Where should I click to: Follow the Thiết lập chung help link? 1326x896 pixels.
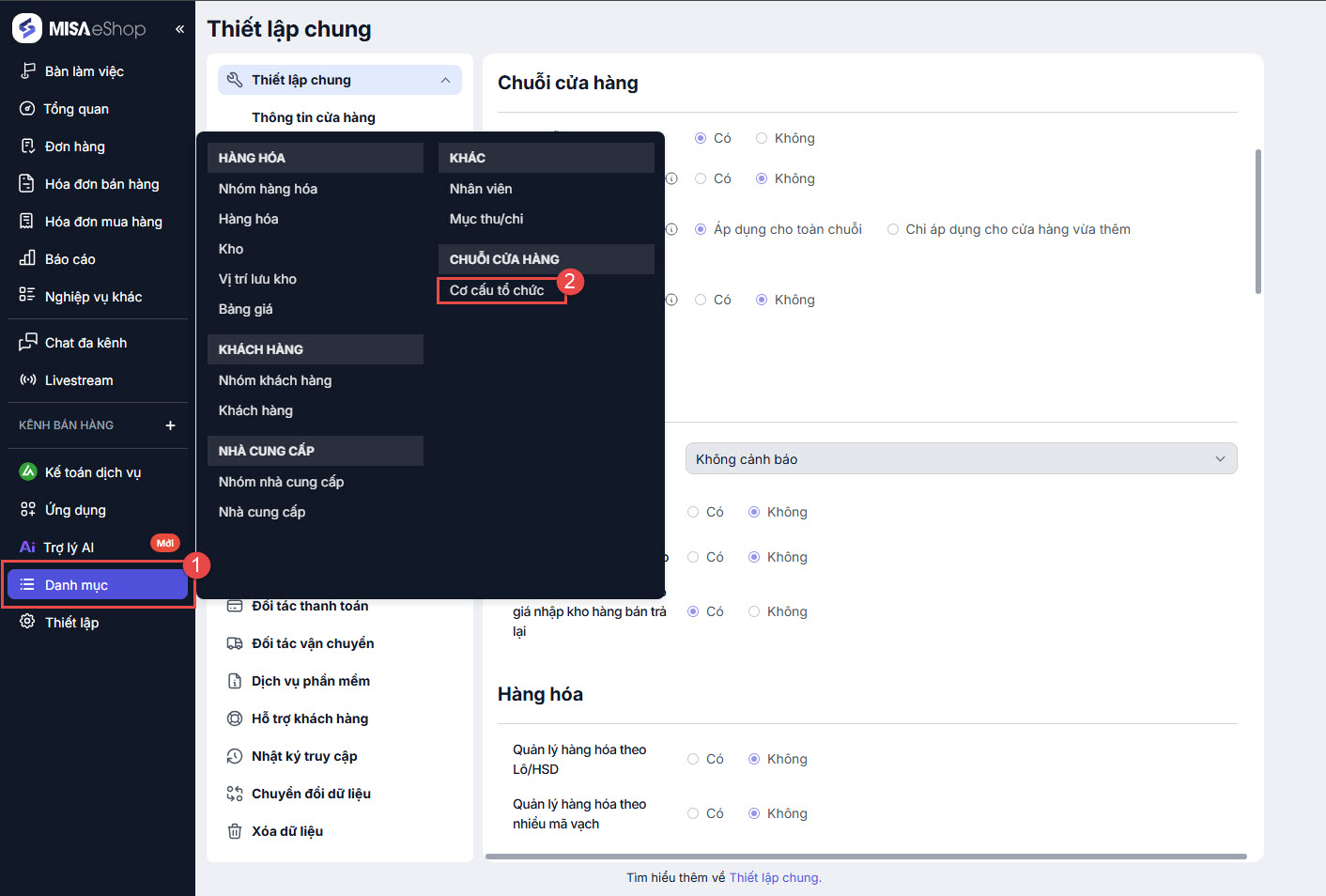775,877
